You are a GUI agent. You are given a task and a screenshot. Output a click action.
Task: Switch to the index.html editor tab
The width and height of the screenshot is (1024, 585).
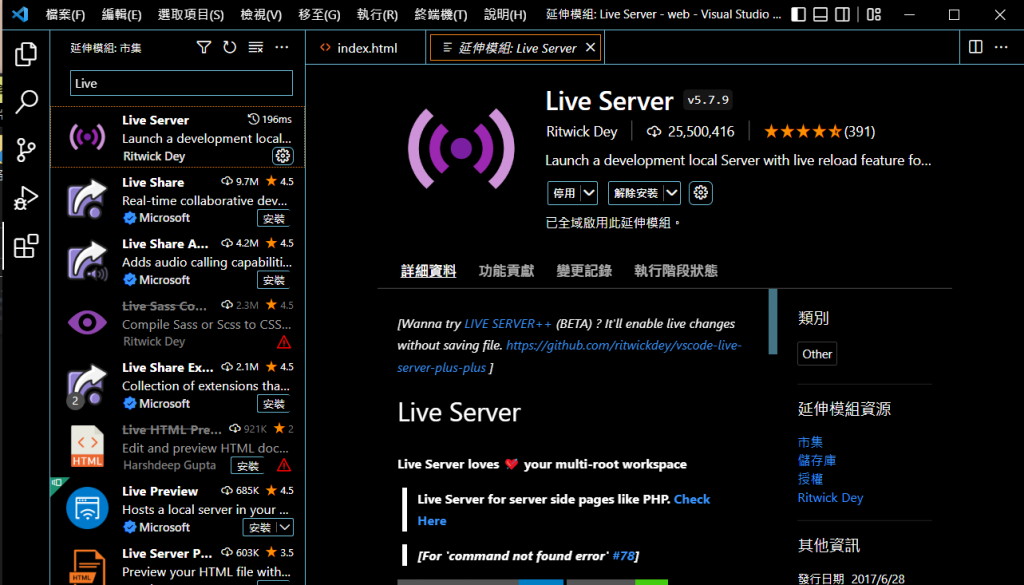click(x=366, y=48)
